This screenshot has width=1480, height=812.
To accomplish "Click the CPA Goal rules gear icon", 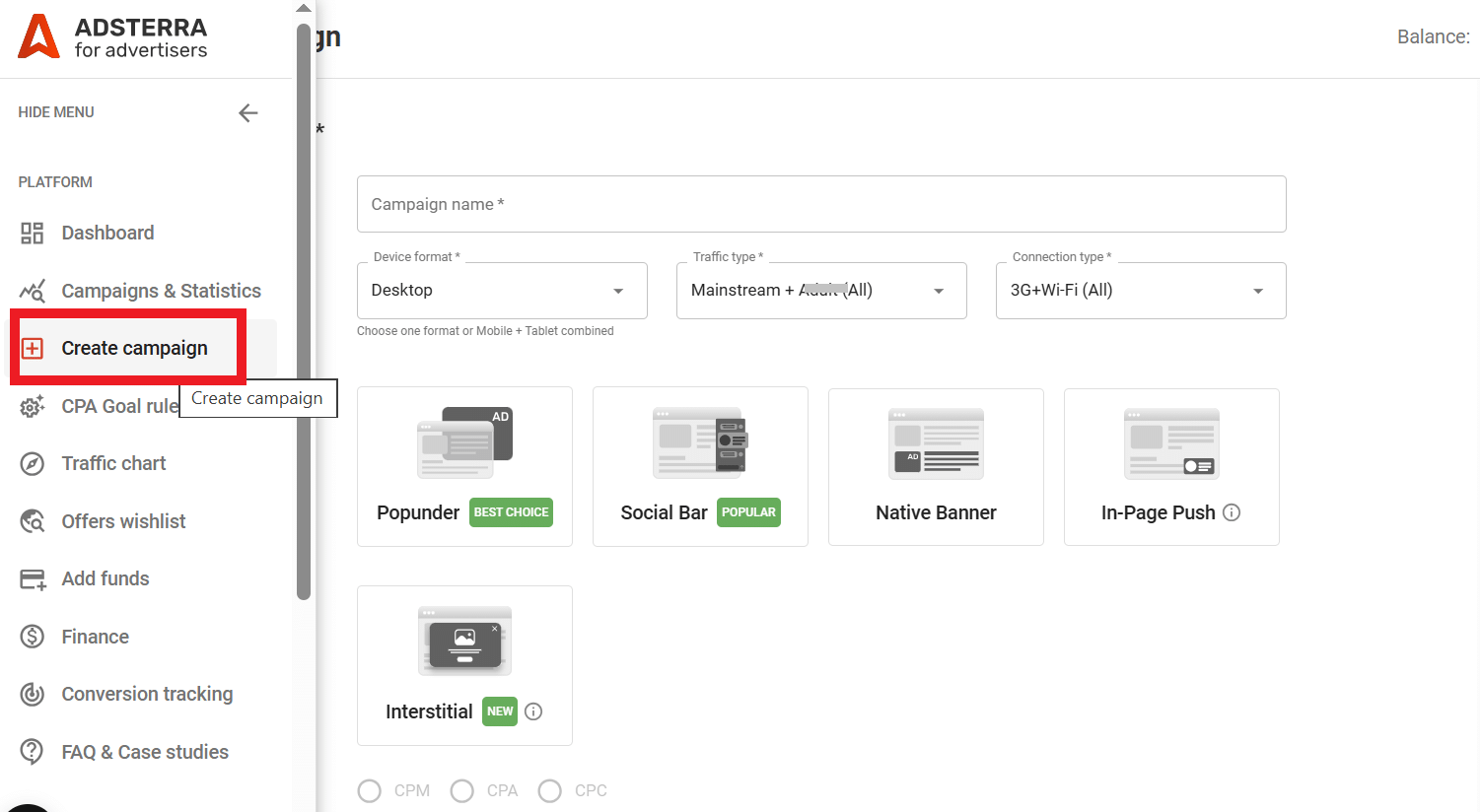I will [33, 406].
